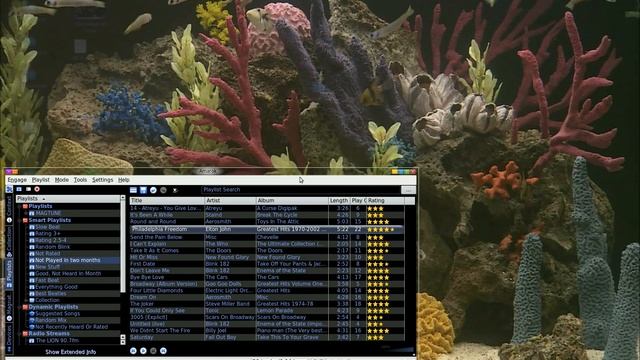The image size is (640, 360).
Task: Click the save playlist floppy icon
Action: [x=143, y=190]
